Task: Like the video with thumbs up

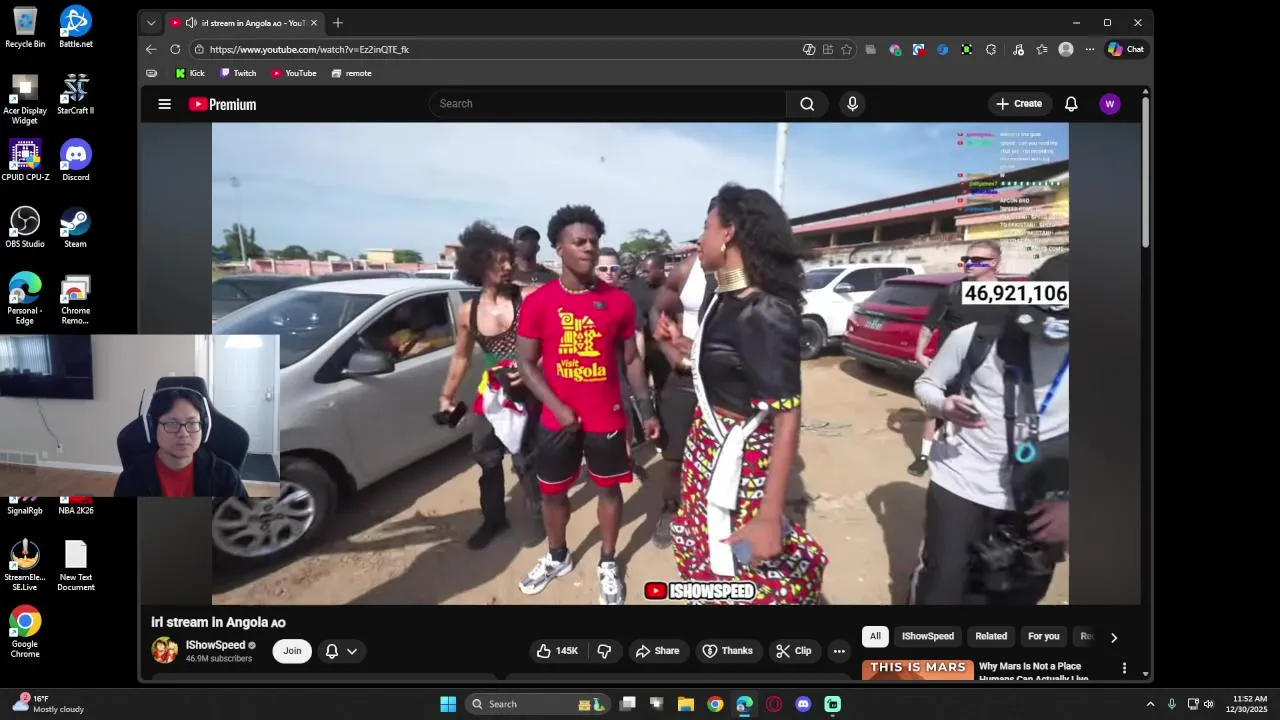Action: click(x=557, y=651)
